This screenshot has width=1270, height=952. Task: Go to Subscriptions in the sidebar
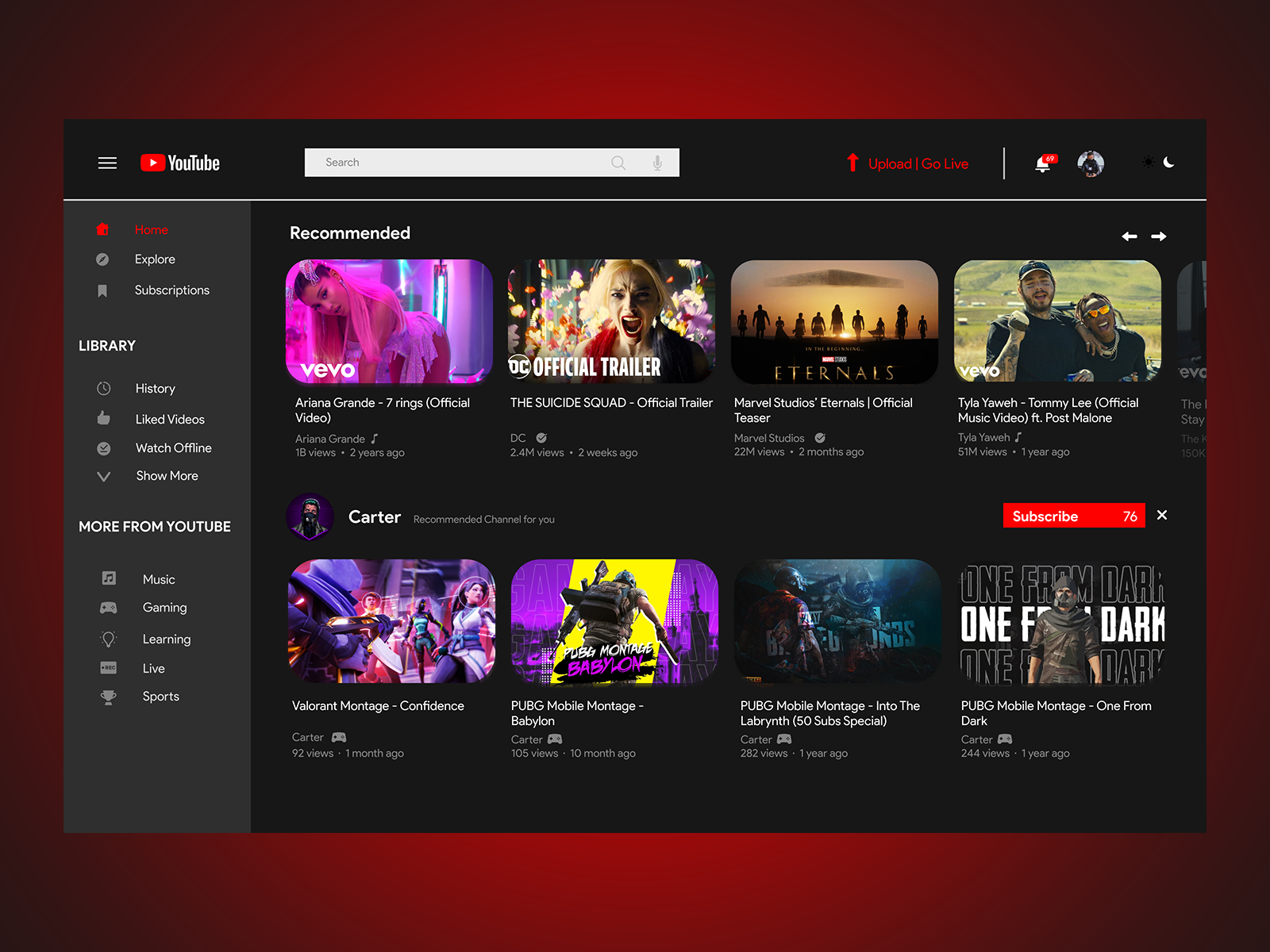click(172, 290)
